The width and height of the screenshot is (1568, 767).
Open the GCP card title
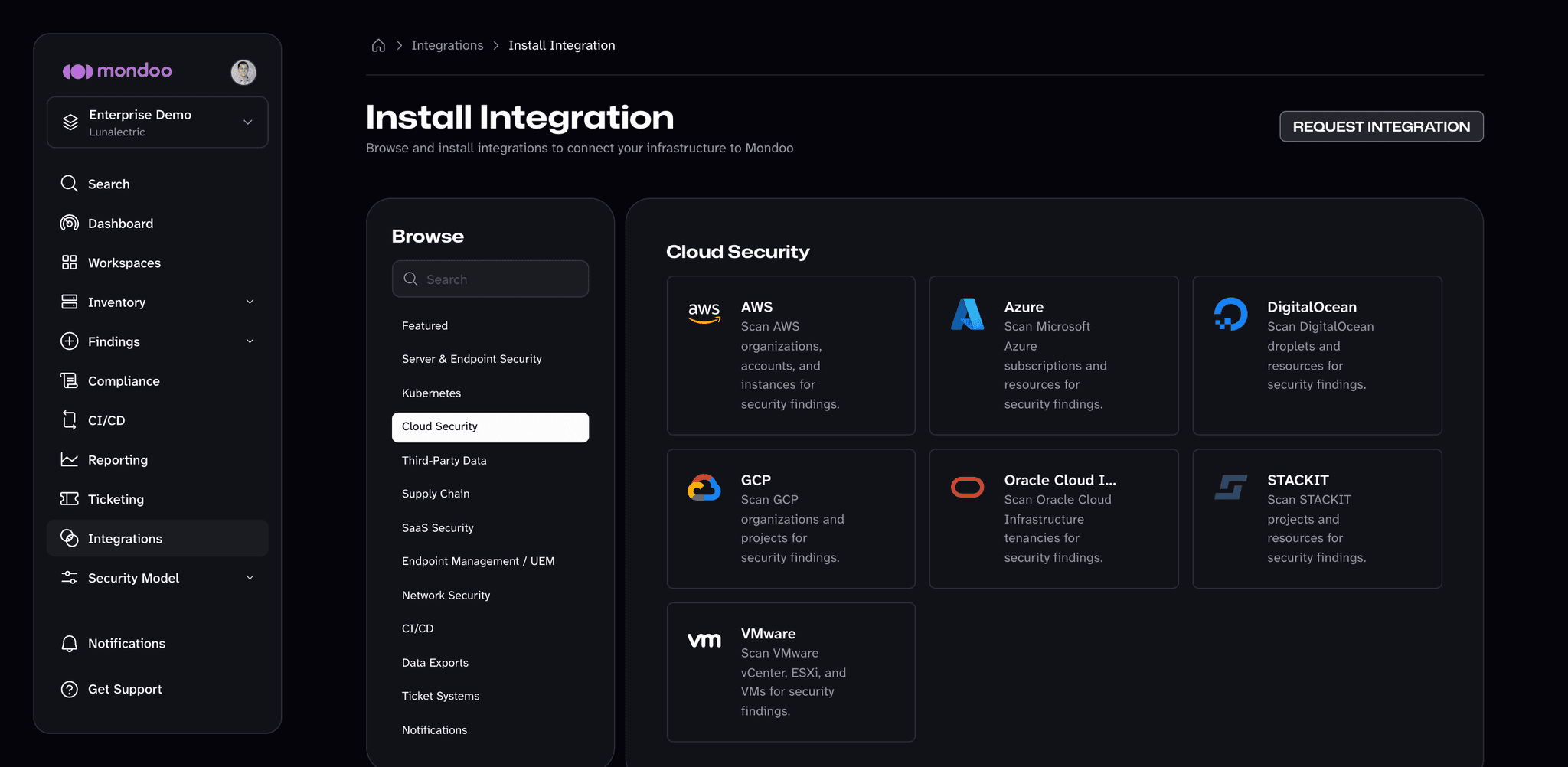click(x=756, y=480)
